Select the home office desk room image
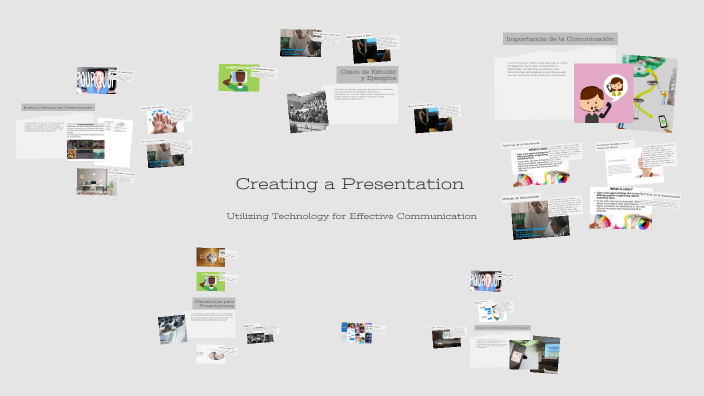704x396 pixels. click(96, 182)
